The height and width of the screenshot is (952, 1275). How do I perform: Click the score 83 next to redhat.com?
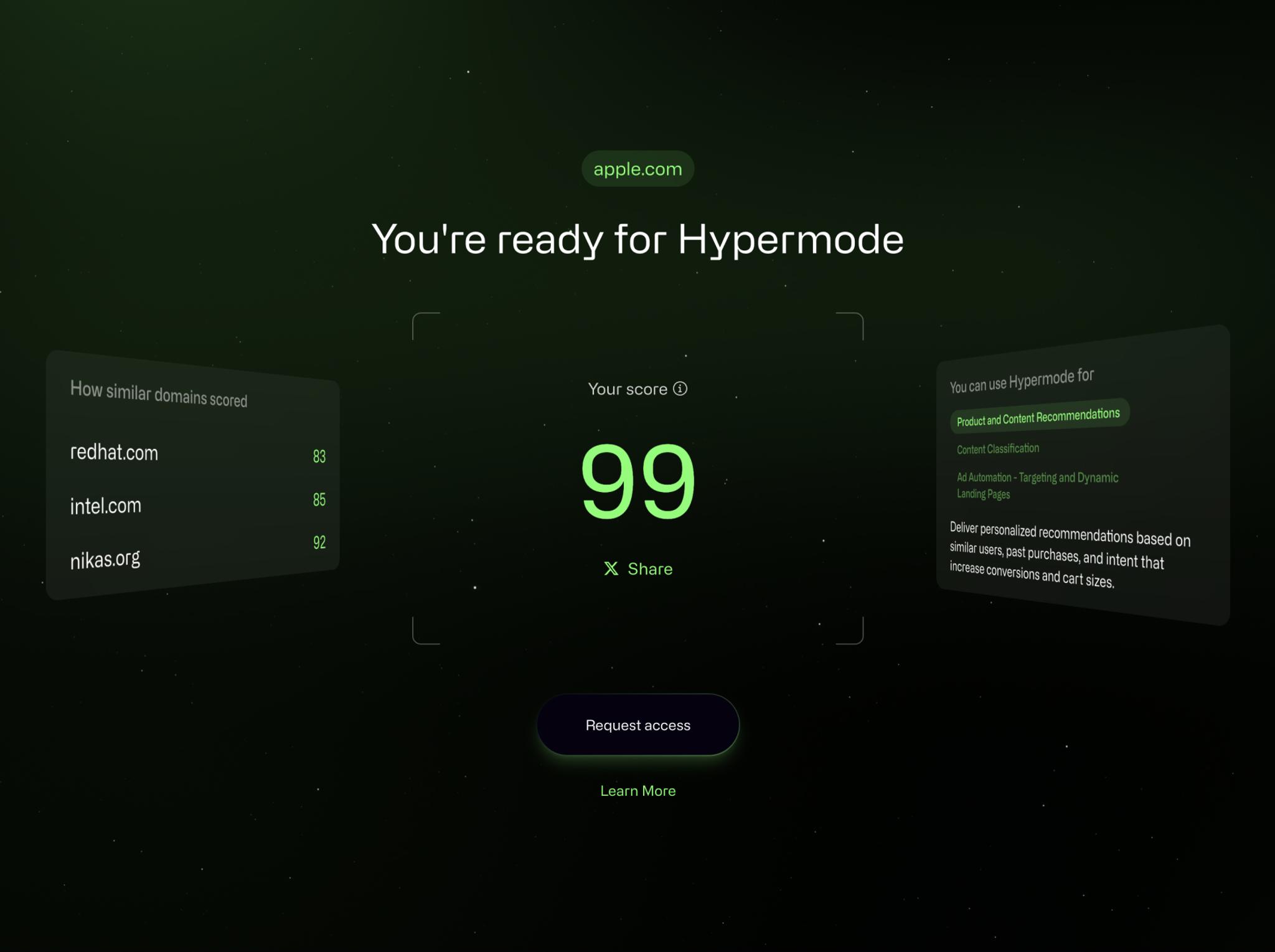[319, 456]
